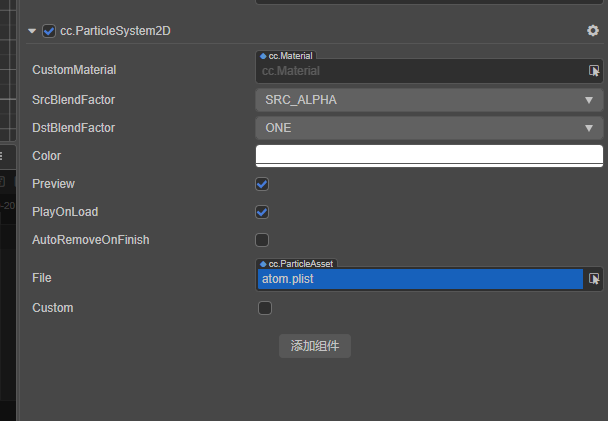Viewport: 608px width, 421px height.
Task: Select the atom.plist File field
Action: pos(420,279)
